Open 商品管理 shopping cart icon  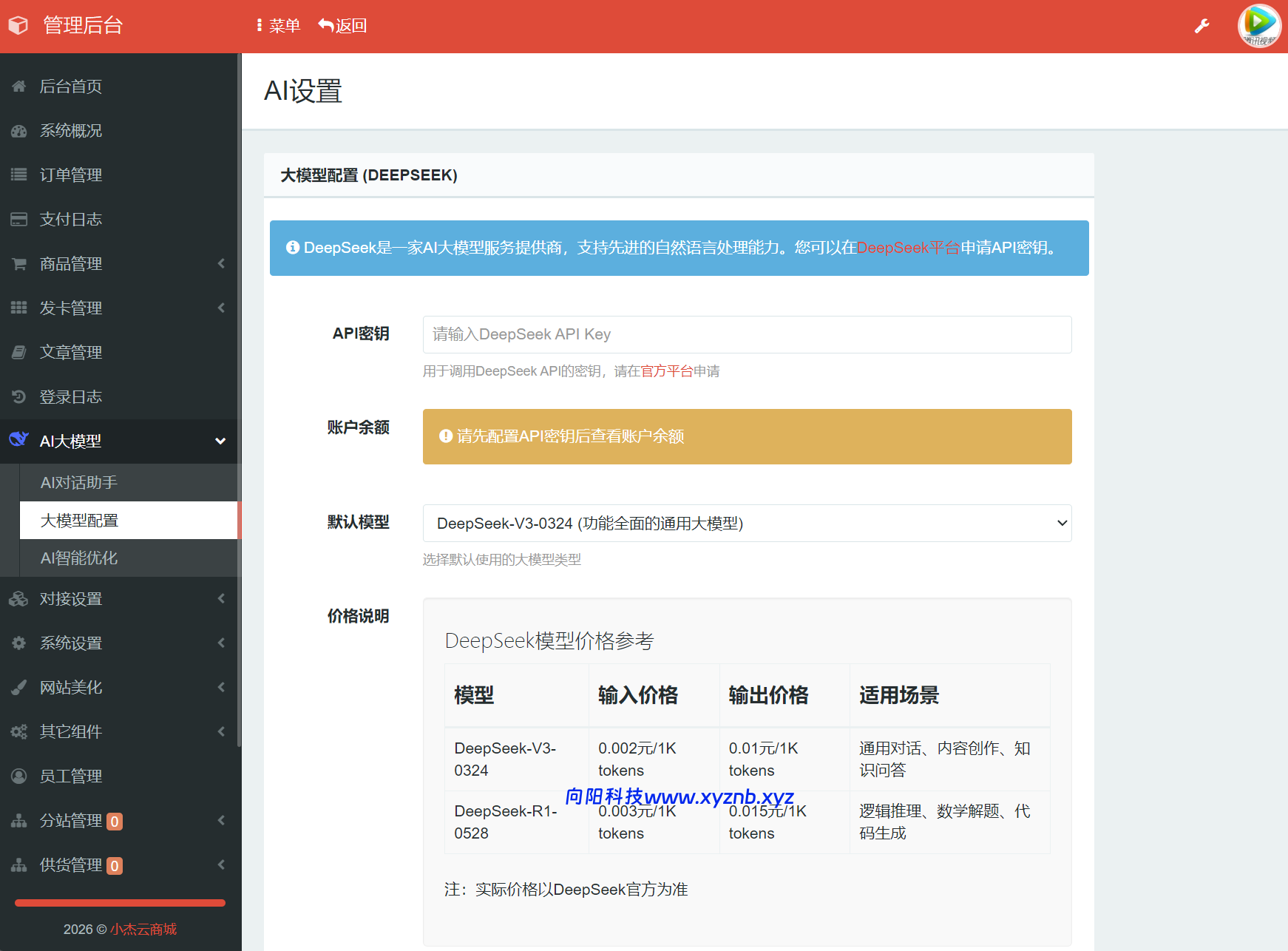click(19, 263)
